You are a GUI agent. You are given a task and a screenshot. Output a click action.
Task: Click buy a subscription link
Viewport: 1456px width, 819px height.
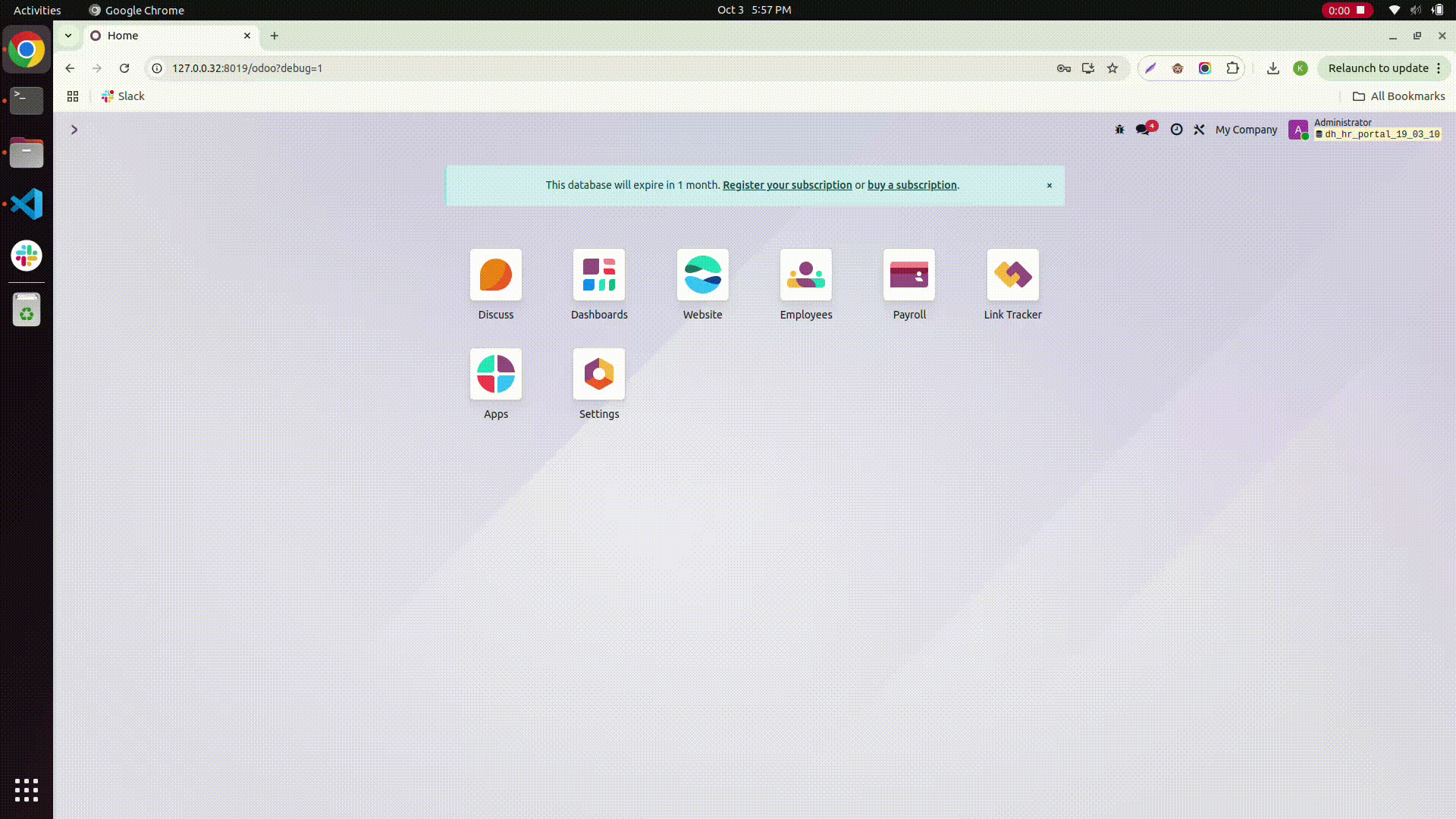coord(912,185)
